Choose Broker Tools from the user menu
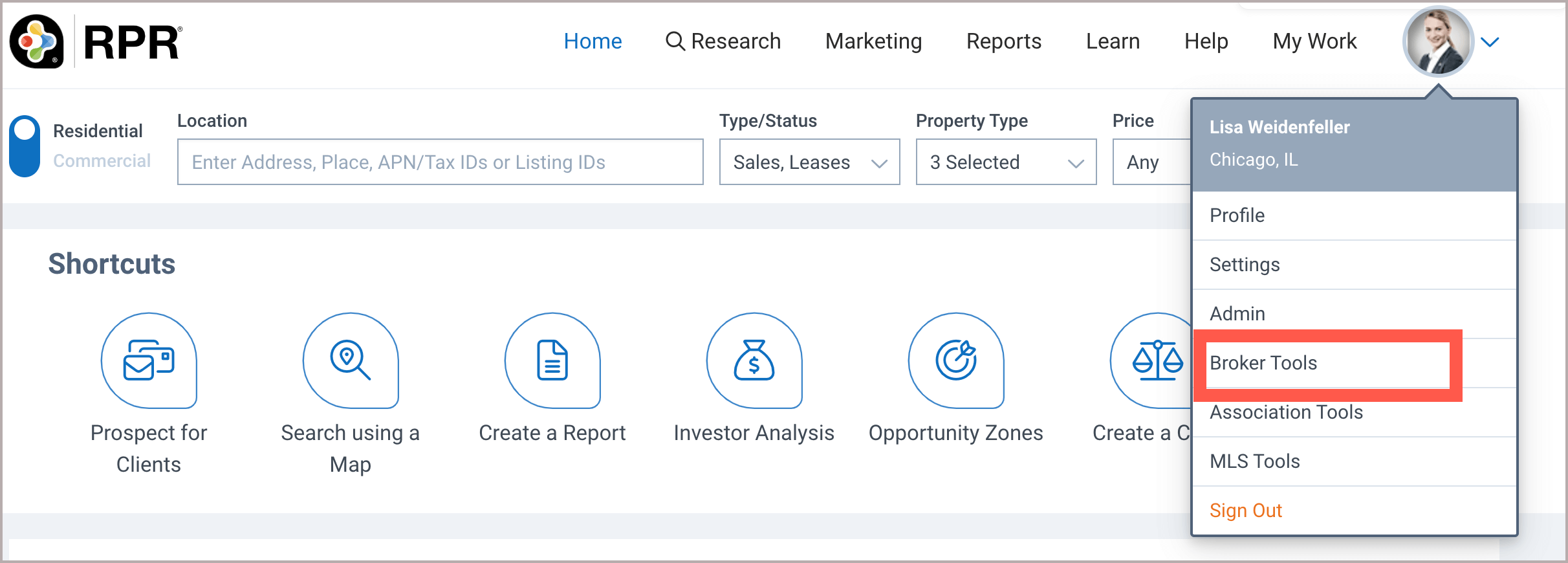The height and width of the screenshot is (563, 1568). 1263,363
